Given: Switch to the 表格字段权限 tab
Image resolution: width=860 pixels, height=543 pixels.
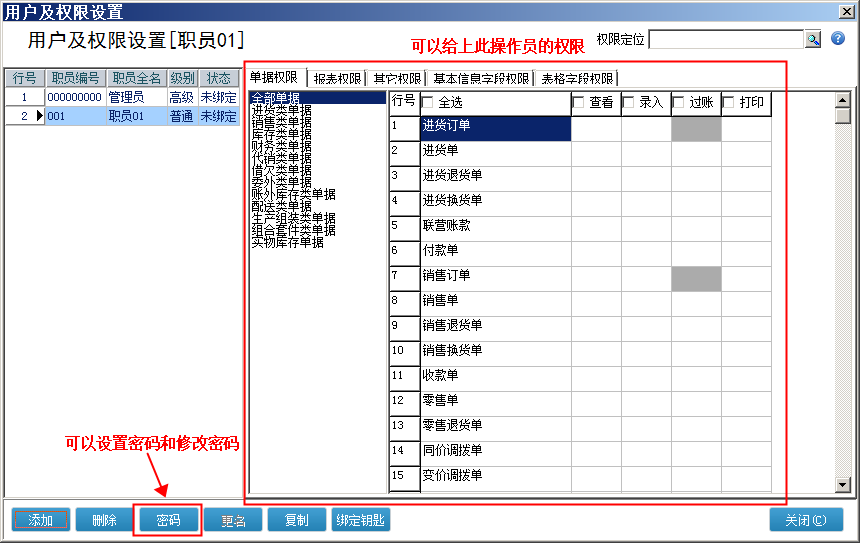Looking at the screenshot, I should (x=577, y=78).
